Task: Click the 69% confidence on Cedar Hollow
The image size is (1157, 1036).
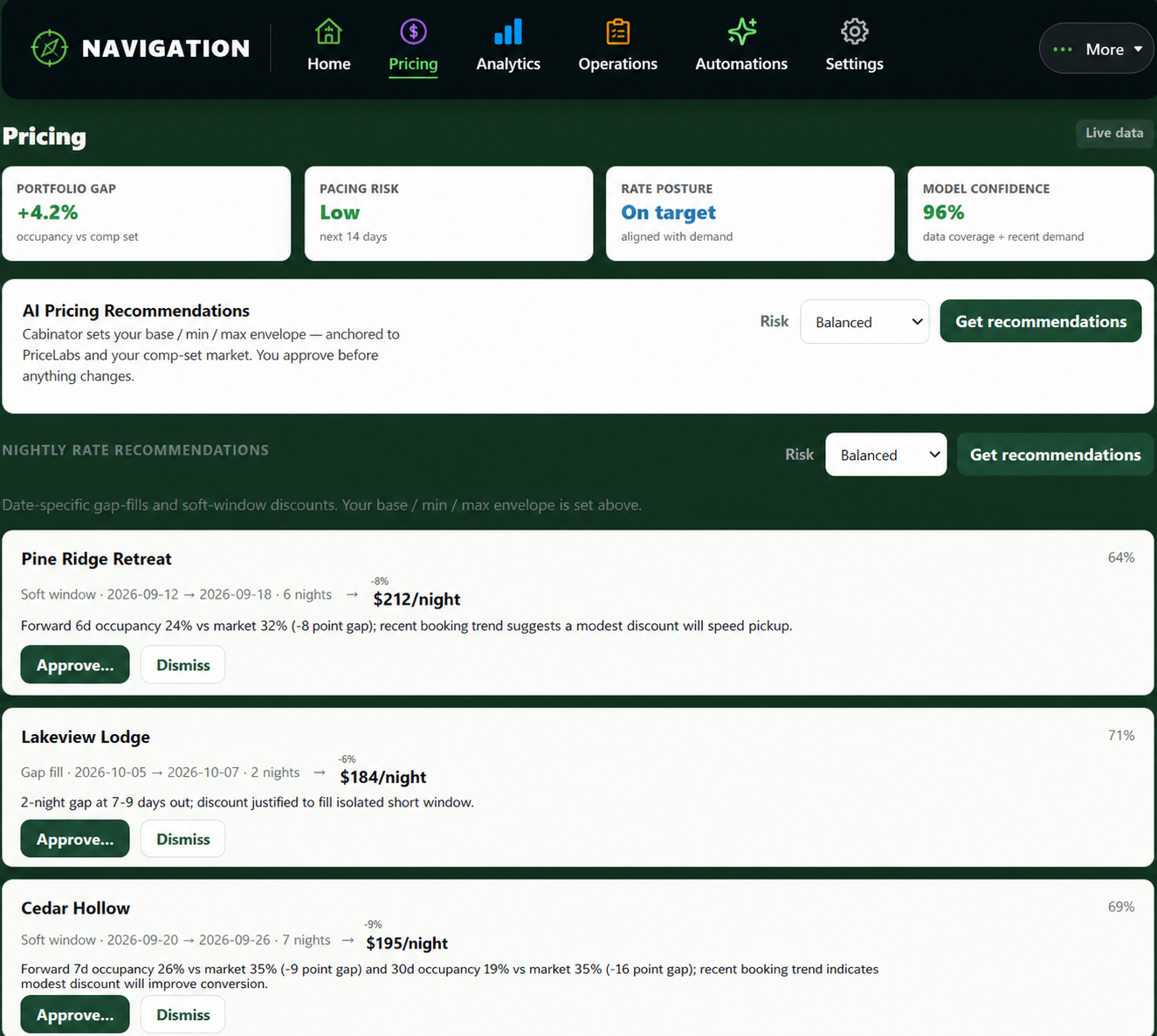Action: (1121, 906)
